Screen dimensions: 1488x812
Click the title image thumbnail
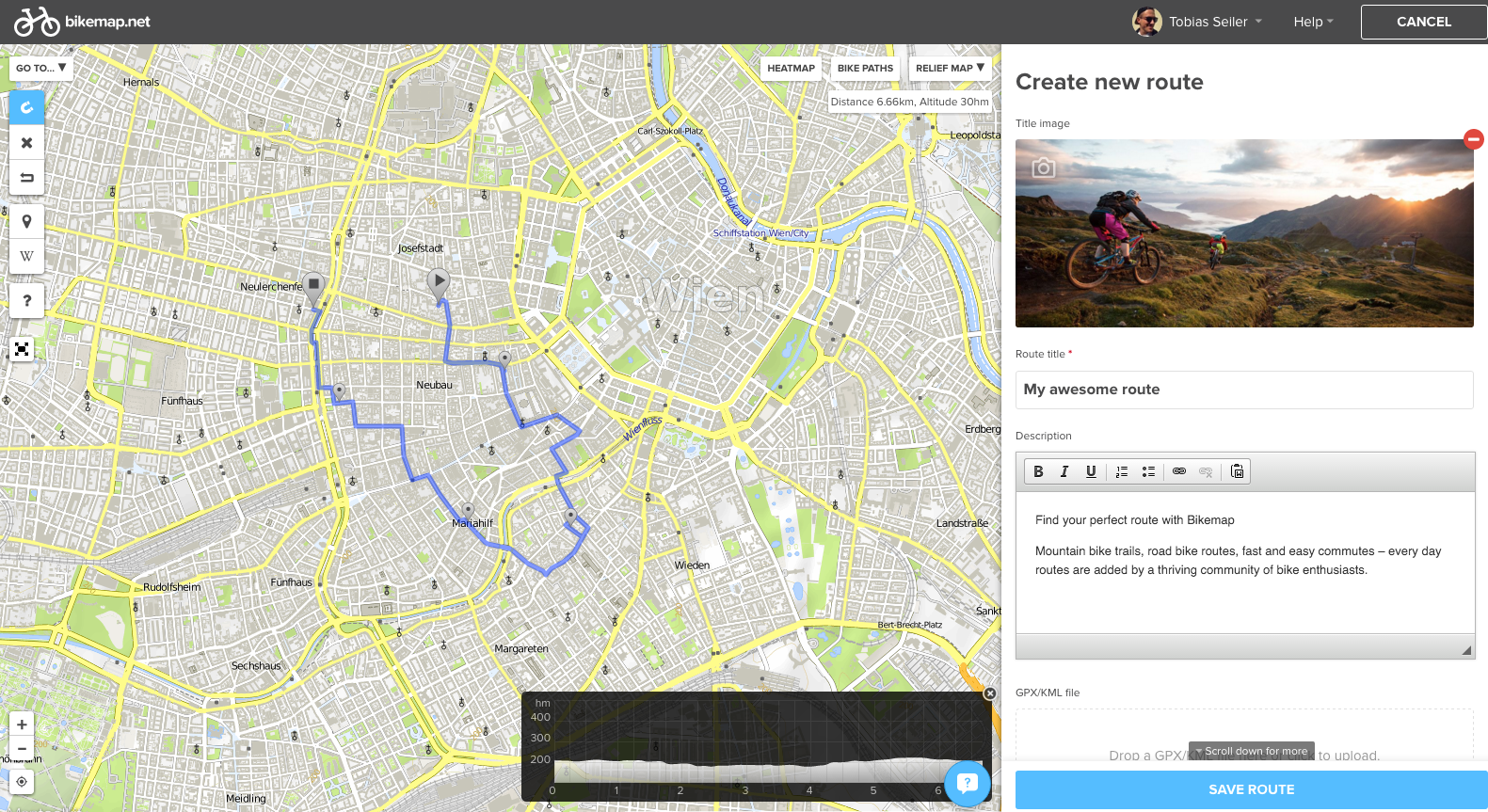pos(1244,233)
